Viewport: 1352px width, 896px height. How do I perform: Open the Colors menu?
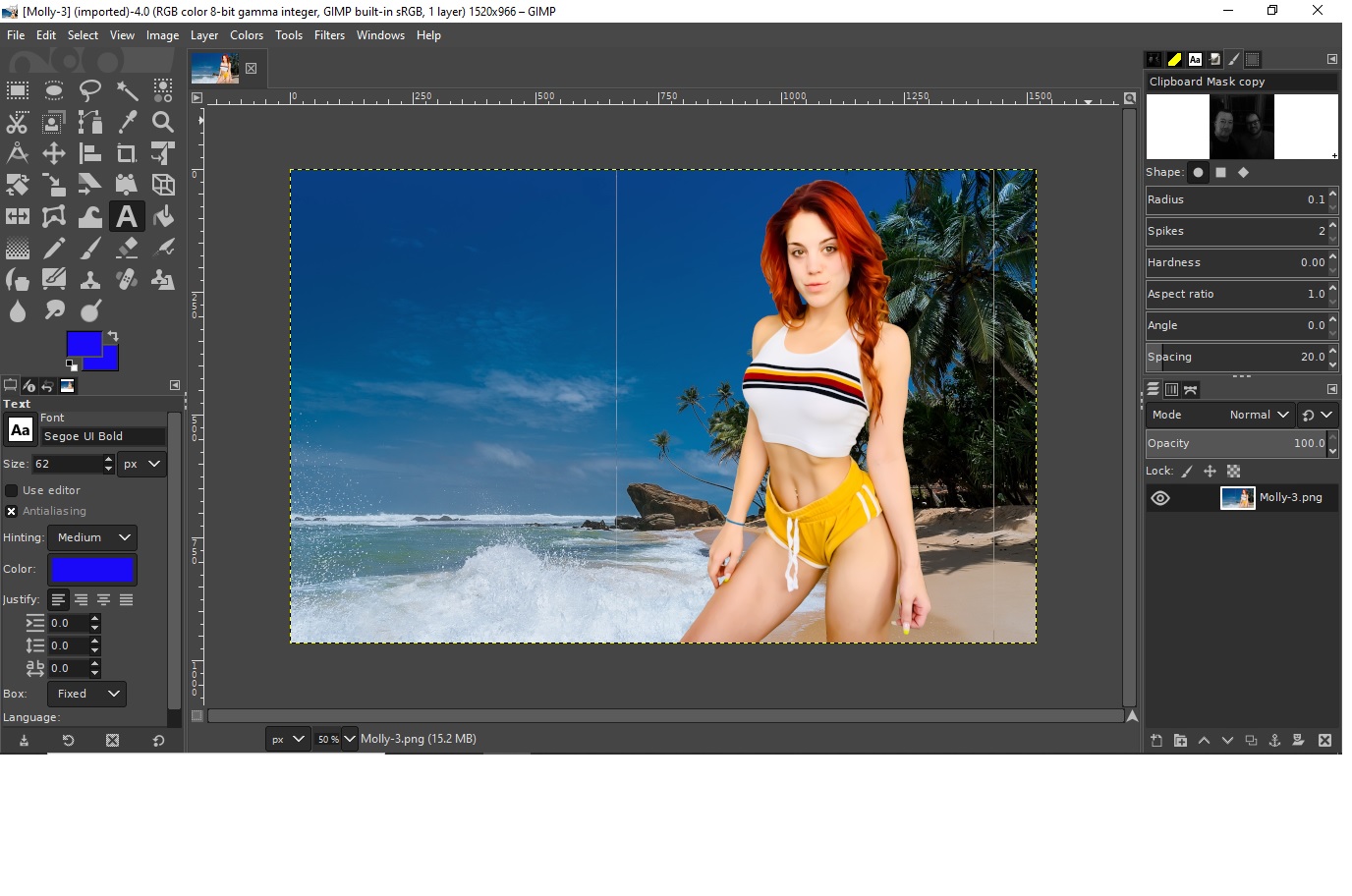point(247,35)
